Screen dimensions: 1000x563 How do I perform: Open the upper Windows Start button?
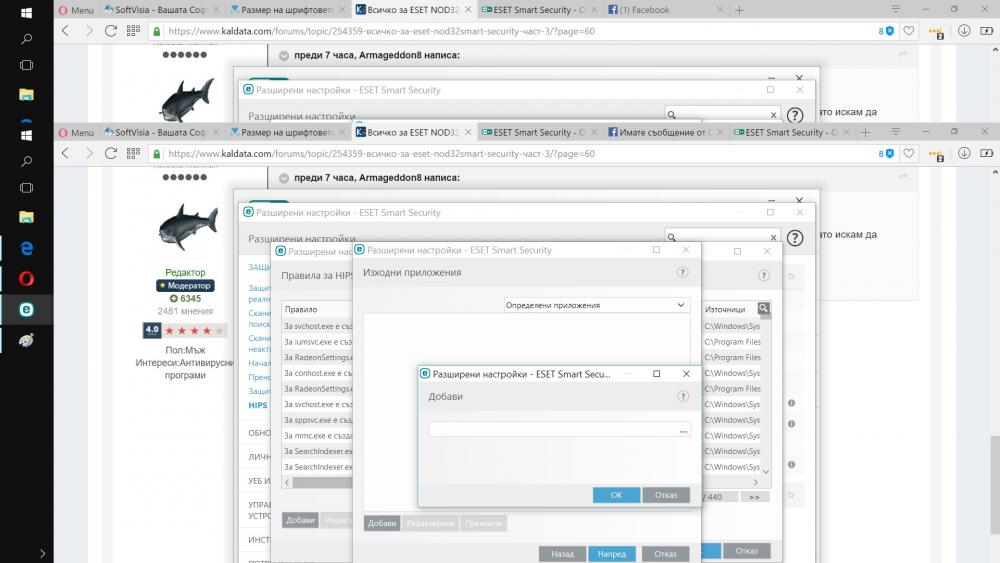coord(26,13)
